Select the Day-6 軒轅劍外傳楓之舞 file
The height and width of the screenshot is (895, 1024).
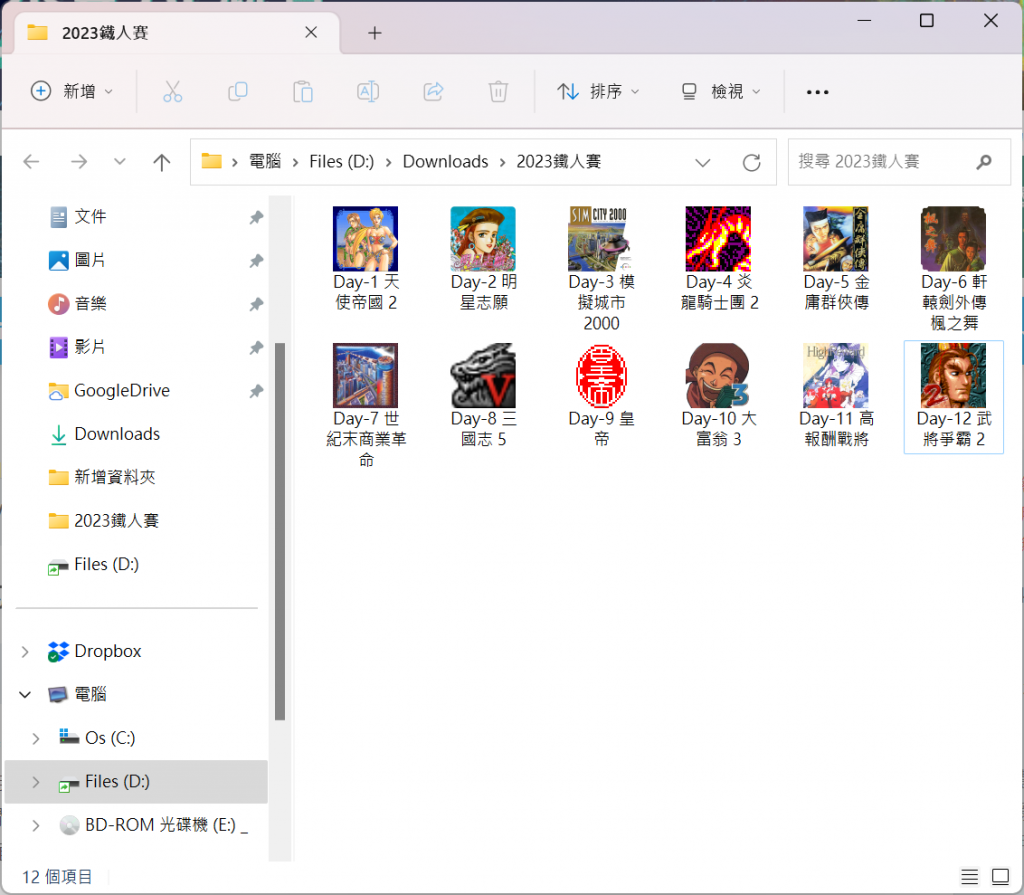953,269
